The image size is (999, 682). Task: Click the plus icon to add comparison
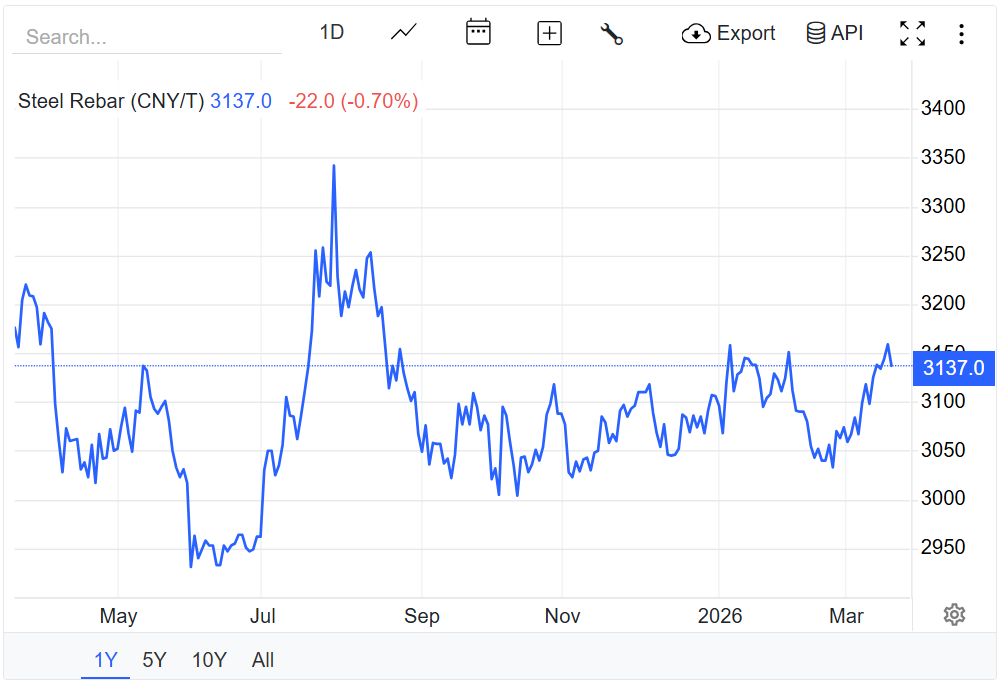(x=550, y=33)
